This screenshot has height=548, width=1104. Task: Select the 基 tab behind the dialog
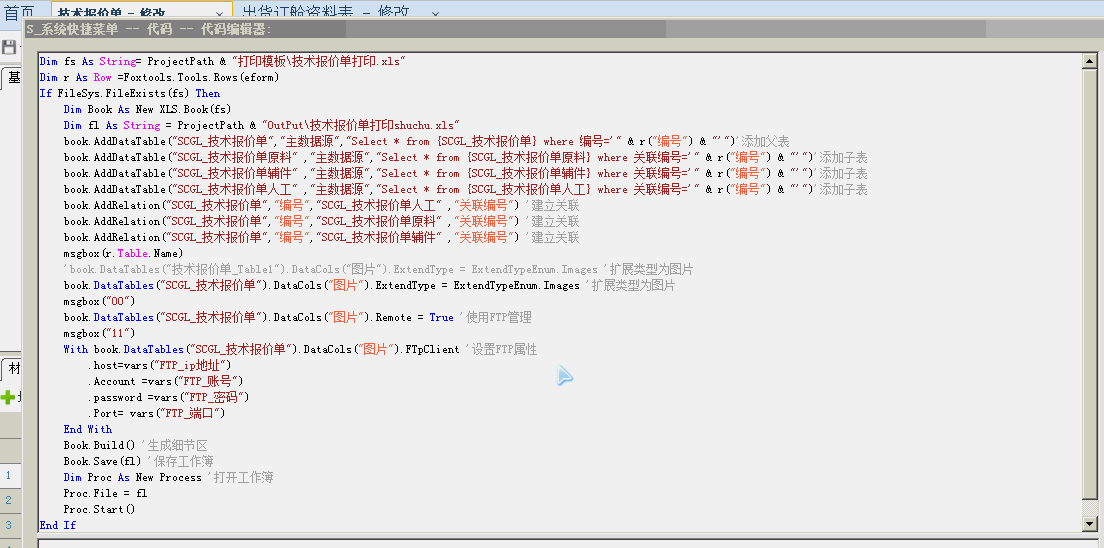point(13,78)
